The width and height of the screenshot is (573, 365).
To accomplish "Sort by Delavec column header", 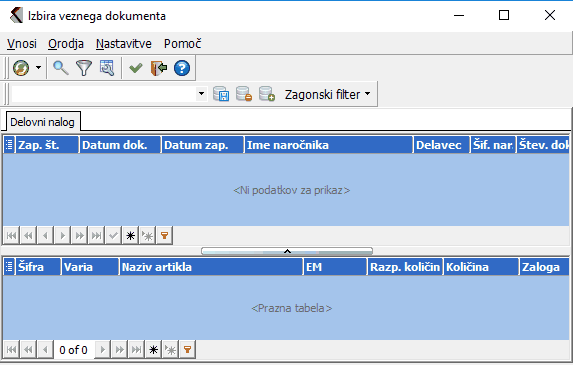I will (441, 145).
